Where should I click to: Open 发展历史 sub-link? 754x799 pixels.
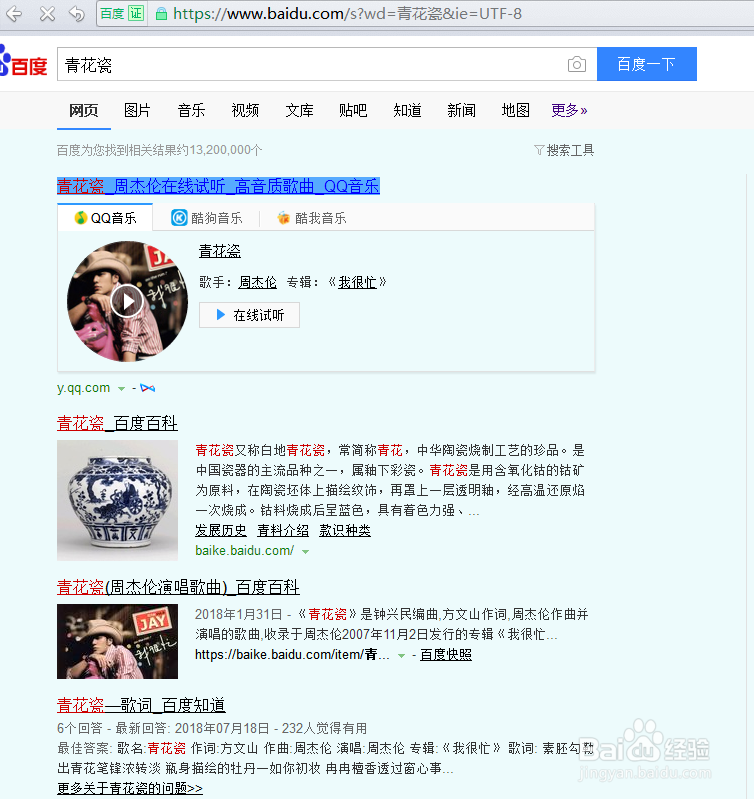tap(221, 530)
